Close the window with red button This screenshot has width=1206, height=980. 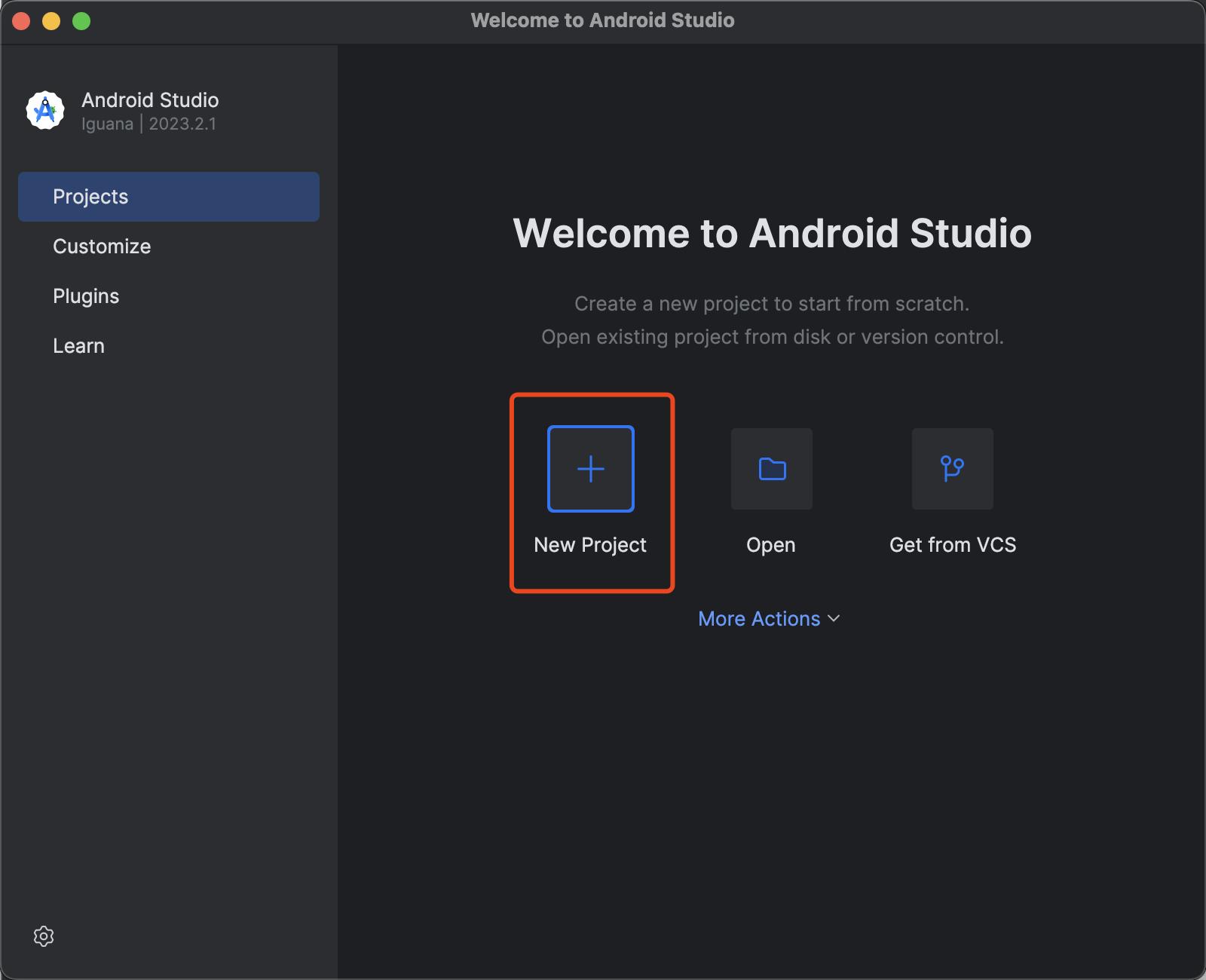click(21, 21)
